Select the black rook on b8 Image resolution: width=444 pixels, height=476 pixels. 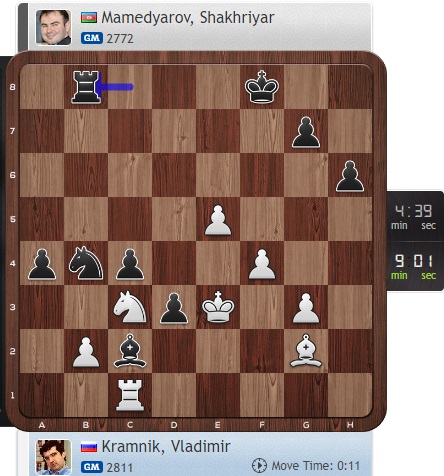pyautogui.click(x=86, y=87)
